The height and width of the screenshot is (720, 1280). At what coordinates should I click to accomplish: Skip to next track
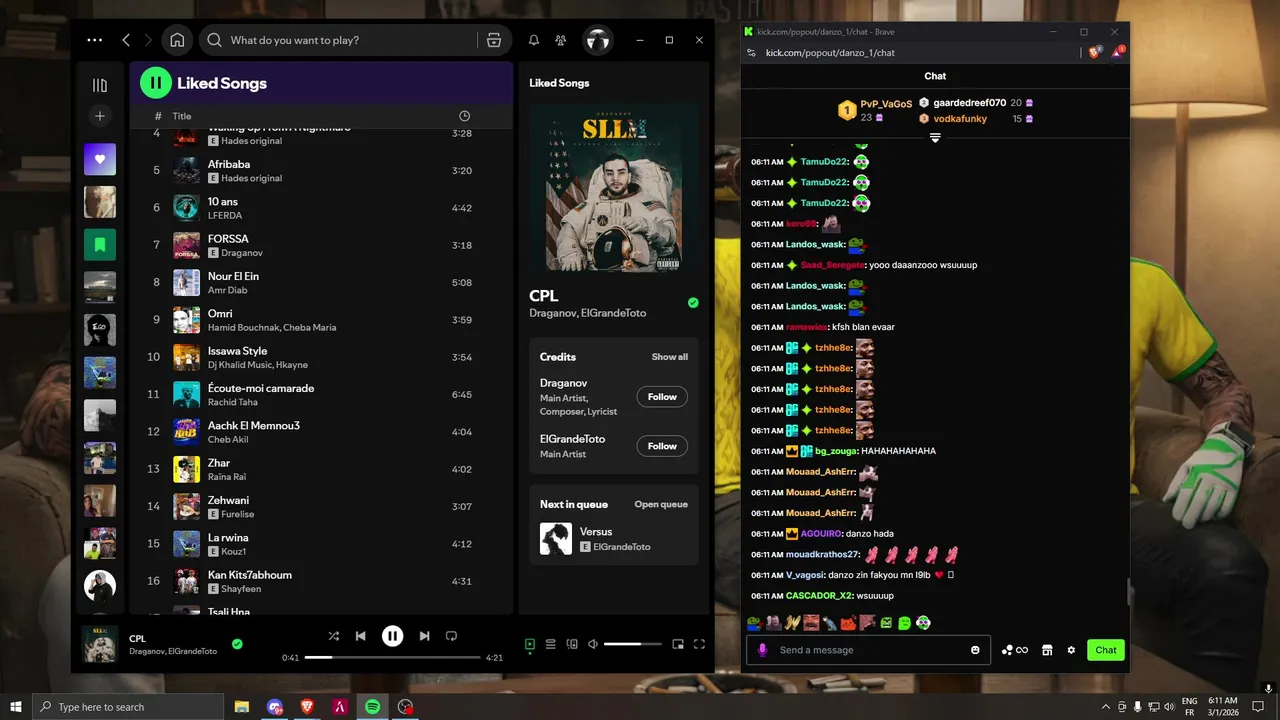[x=424, y=636]
